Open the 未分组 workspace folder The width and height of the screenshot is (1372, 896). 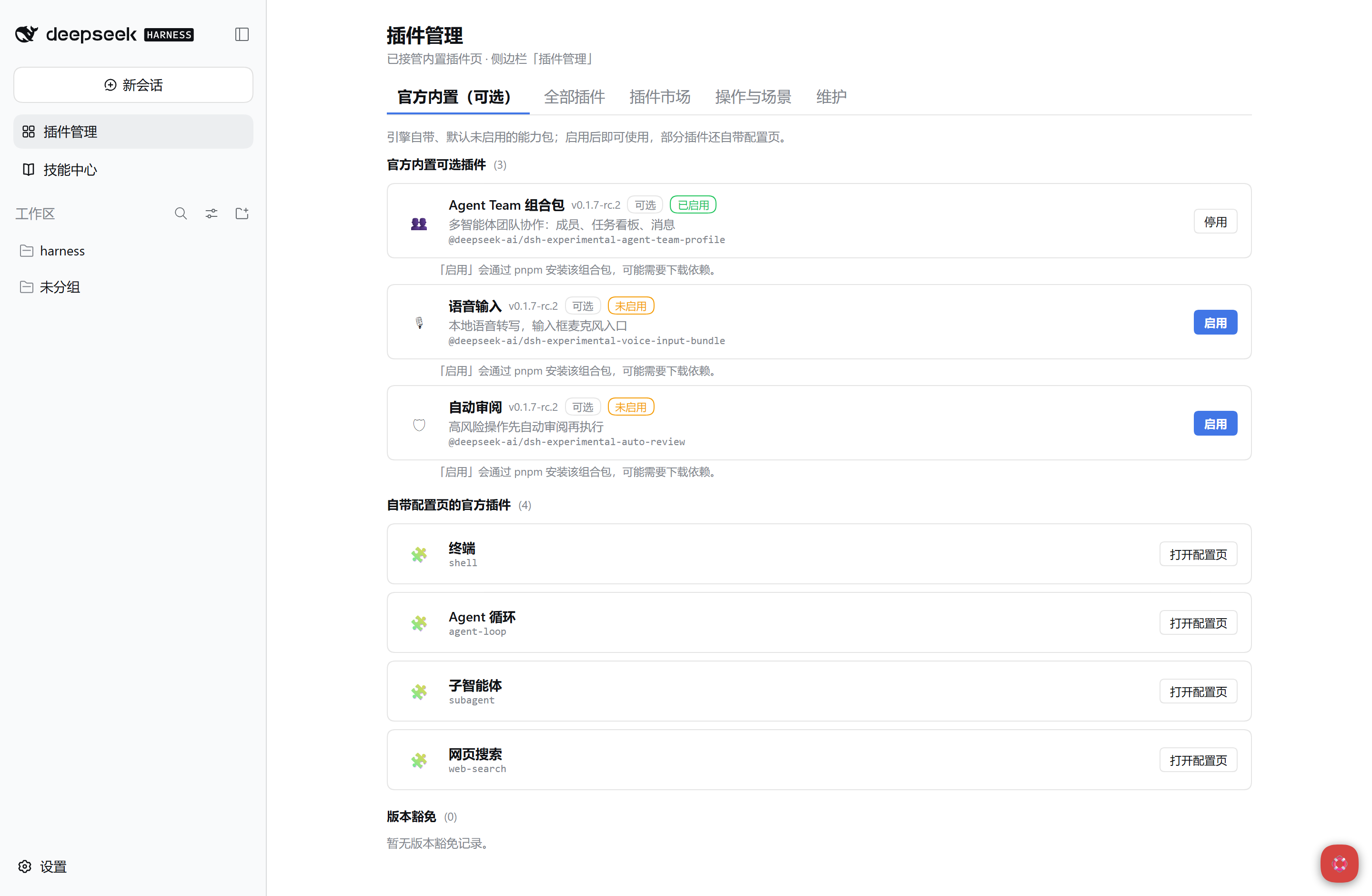[x=133, y=287]
